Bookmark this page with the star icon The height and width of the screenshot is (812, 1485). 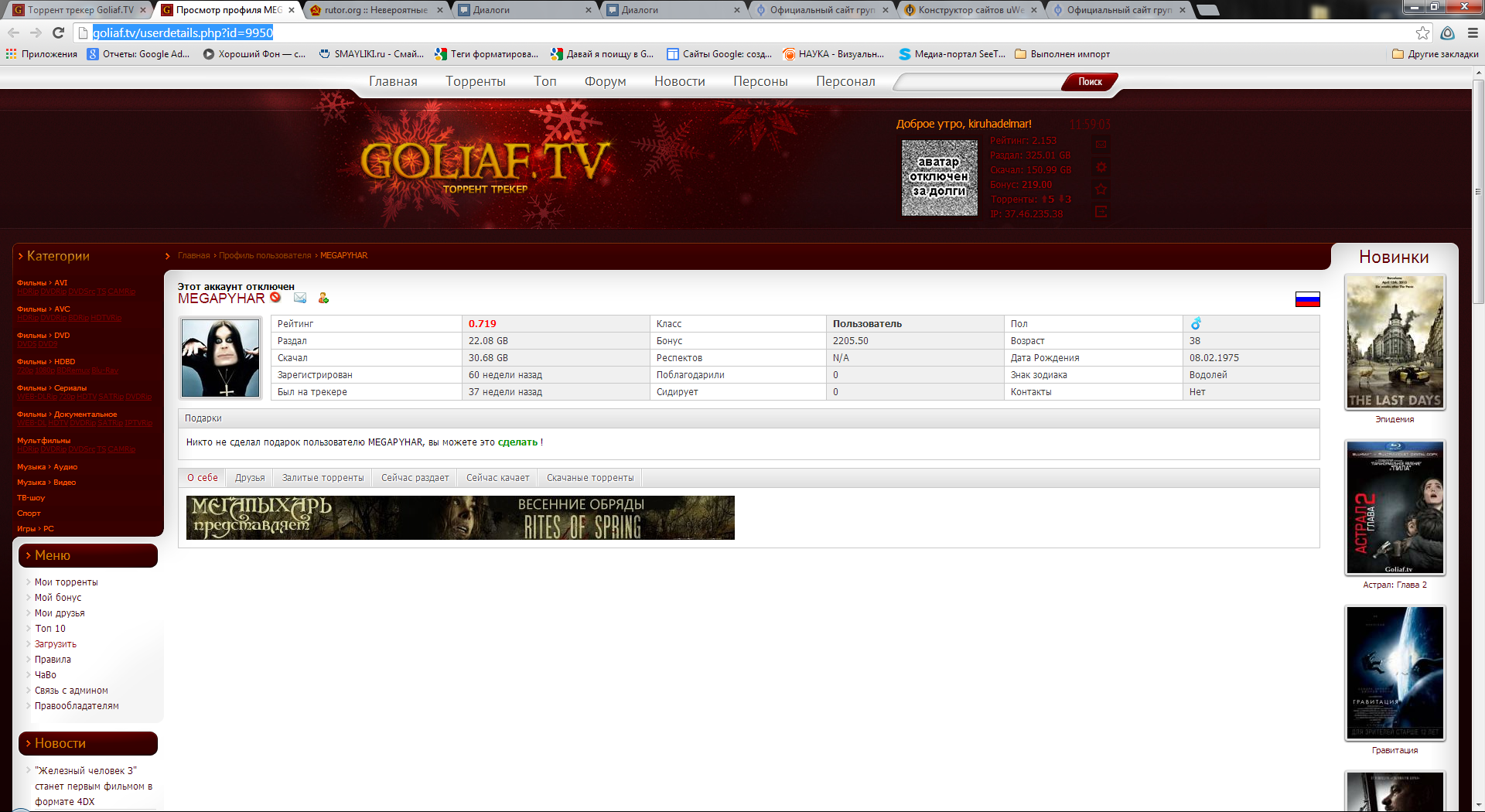click(x=1422, y=32)
